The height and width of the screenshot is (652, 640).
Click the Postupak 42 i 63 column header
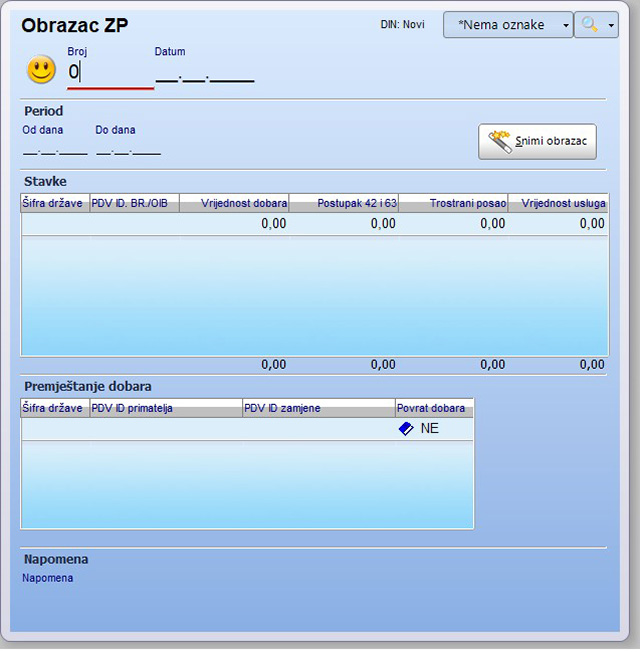[x=344, y=203]
